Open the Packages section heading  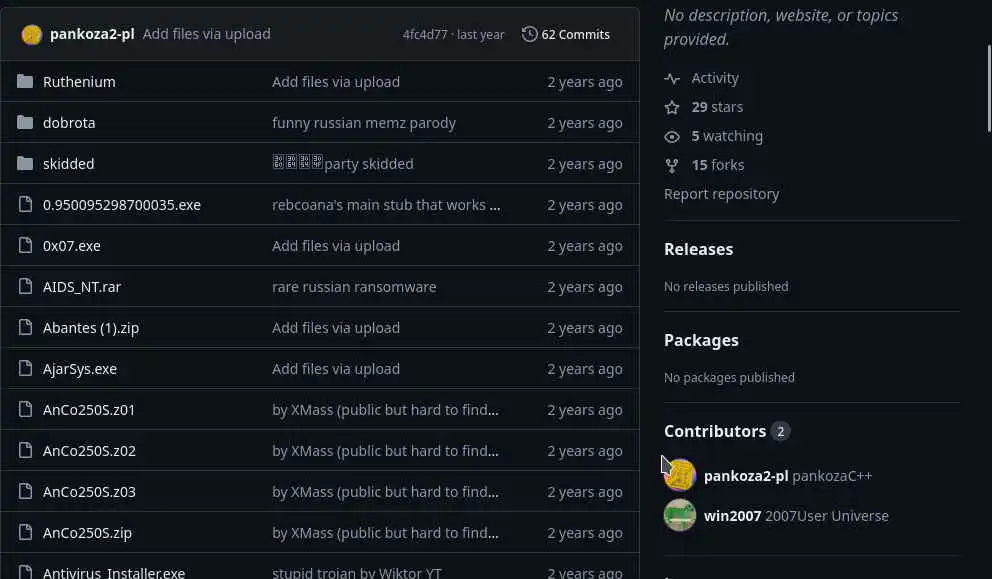coord(701,340)
